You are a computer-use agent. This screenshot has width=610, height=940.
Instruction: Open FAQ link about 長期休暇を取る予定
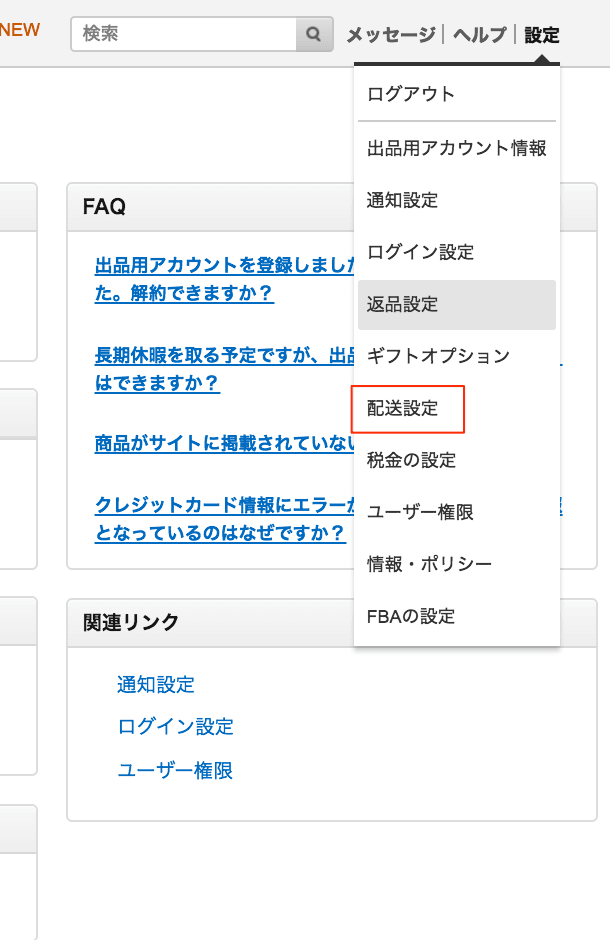pyautogui.click(x=220, y=369)
